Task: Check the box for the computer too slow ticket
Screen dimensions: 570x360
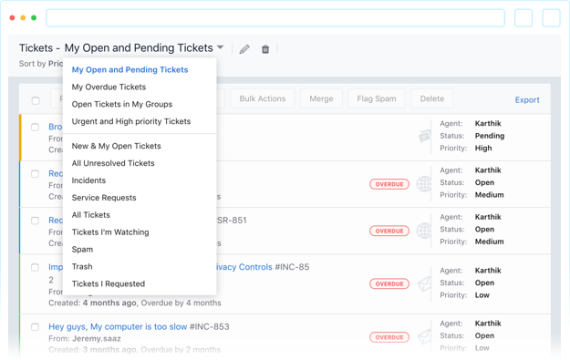Action: [35, 327]
